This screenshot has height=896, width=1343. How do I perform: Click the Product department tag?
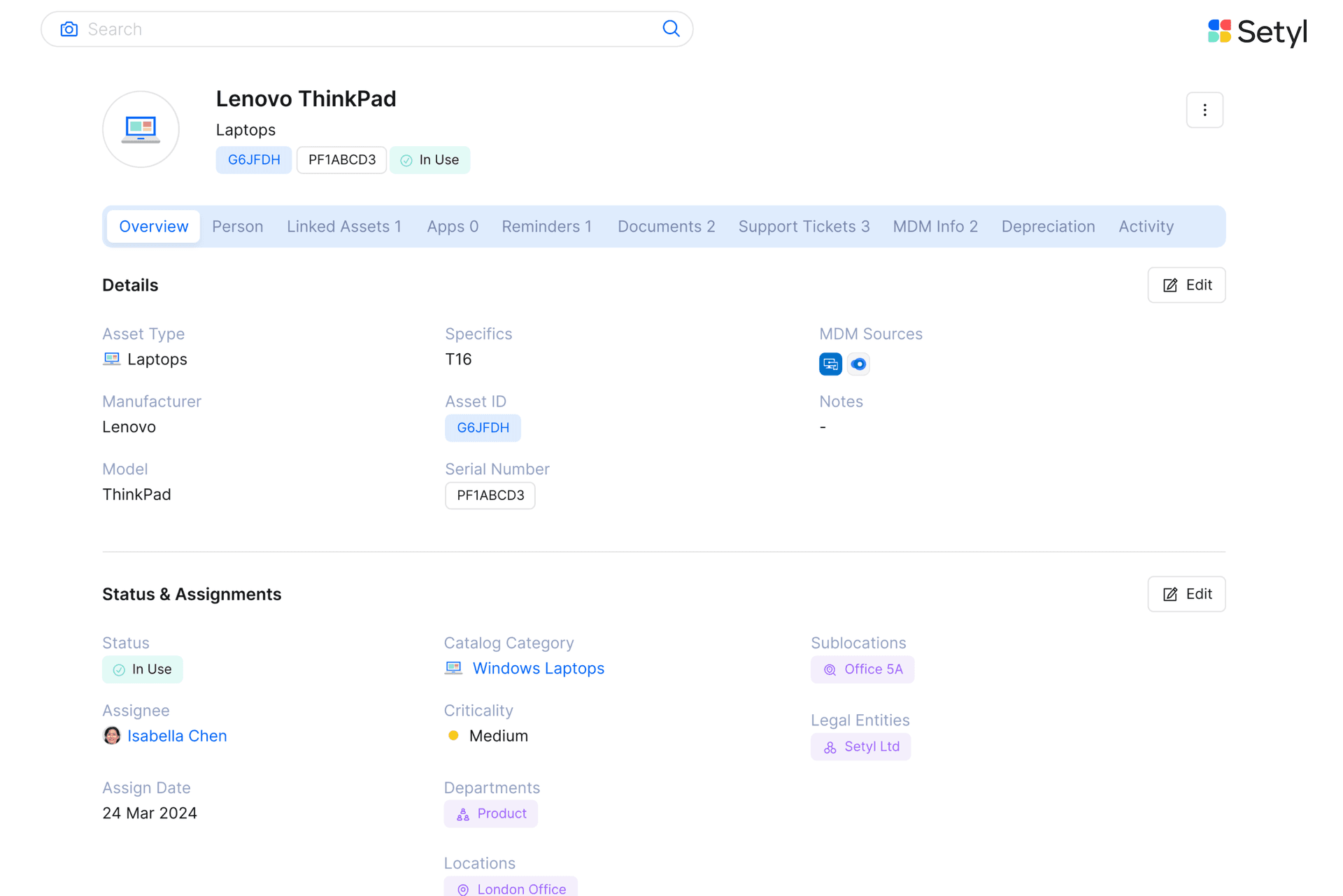(491, 813)
